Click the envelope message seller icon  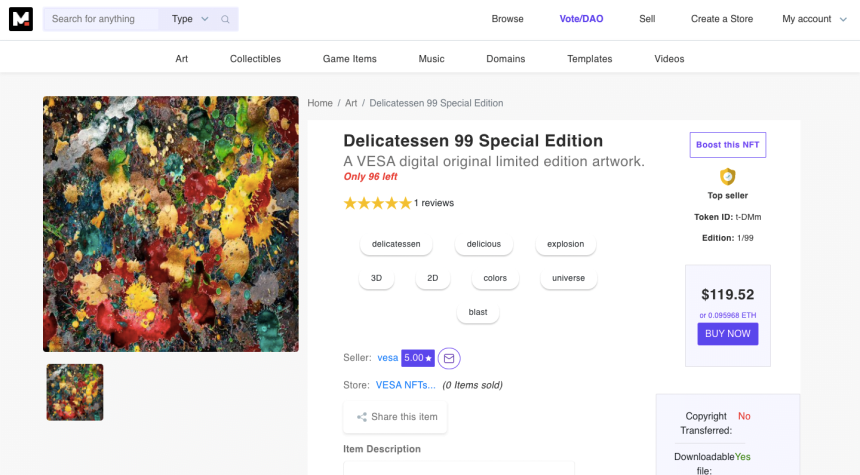point(449,358)
